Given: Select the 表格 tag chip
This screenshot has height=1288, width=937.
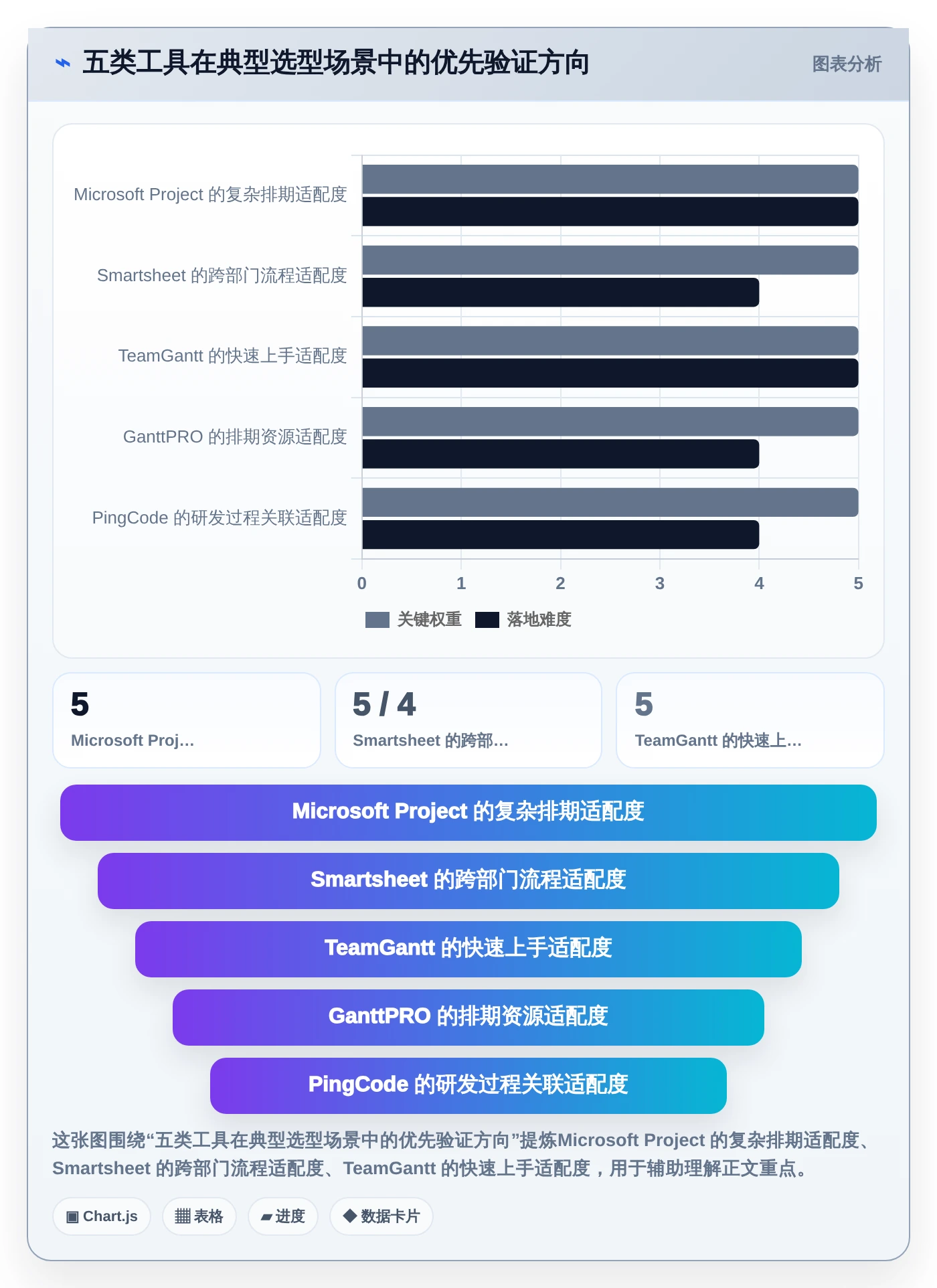Looking at the screenshot, I should (199, 1216).
